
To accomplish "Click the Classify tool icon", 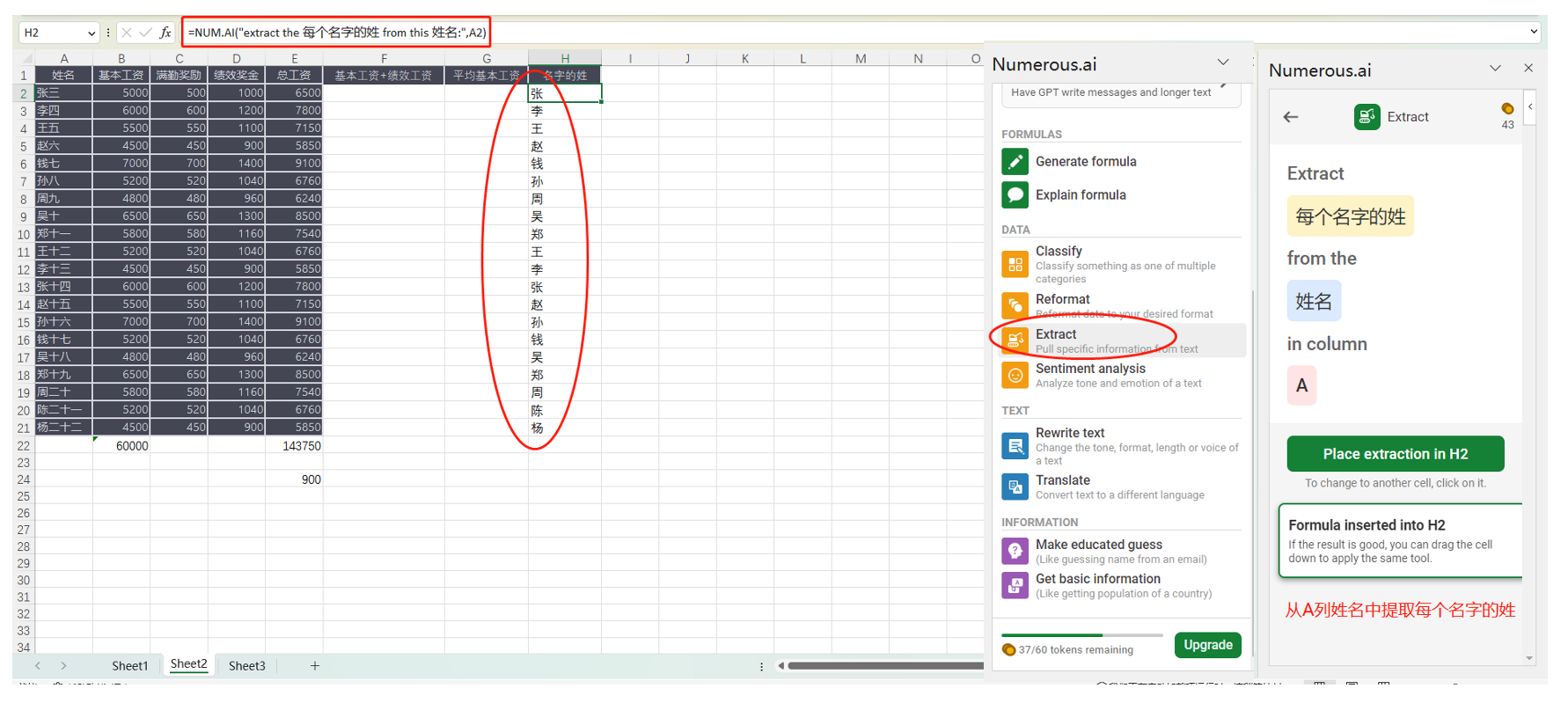I will point(1015,264).
